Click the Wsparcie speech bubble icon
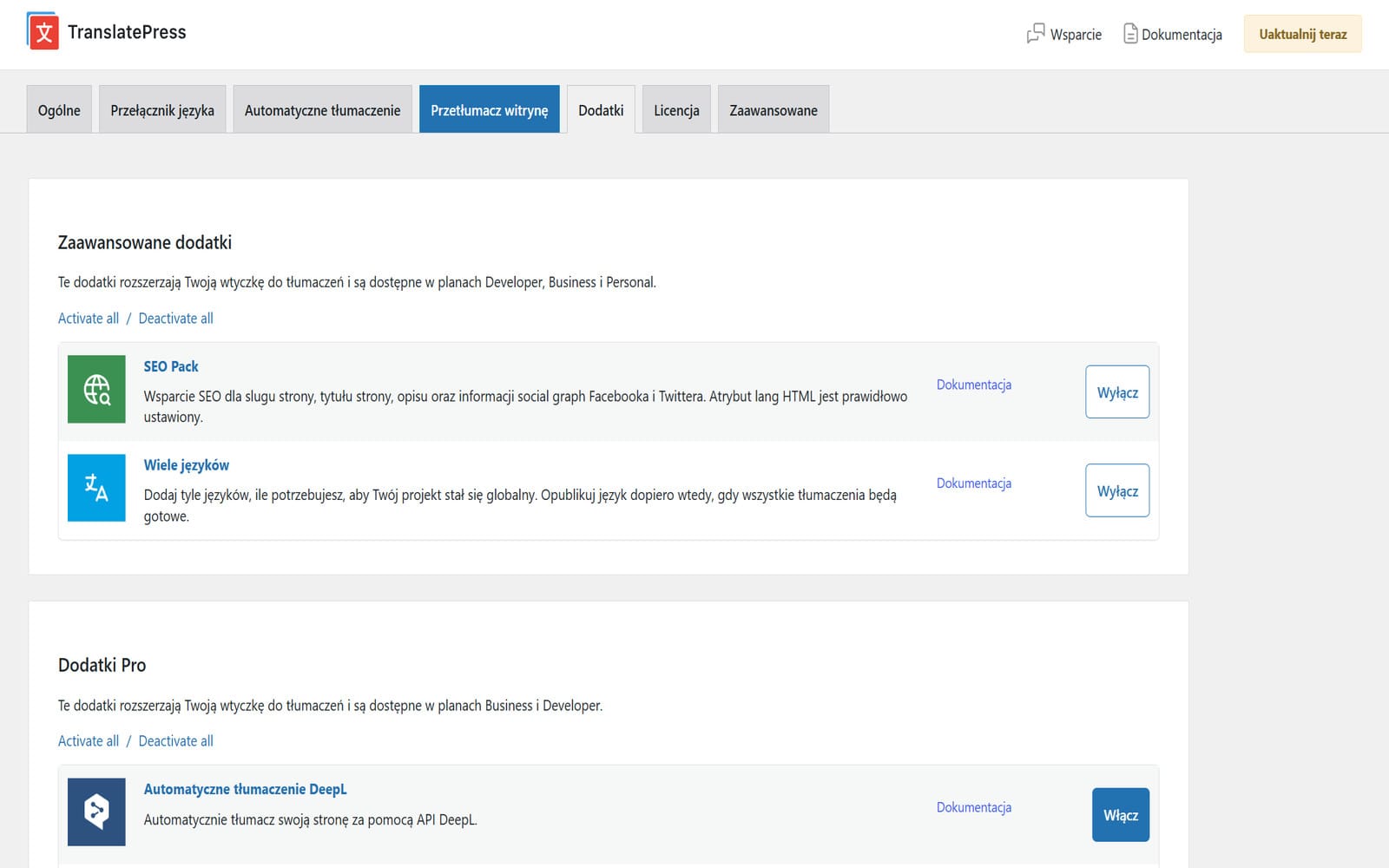 (x=1036, y=34)
